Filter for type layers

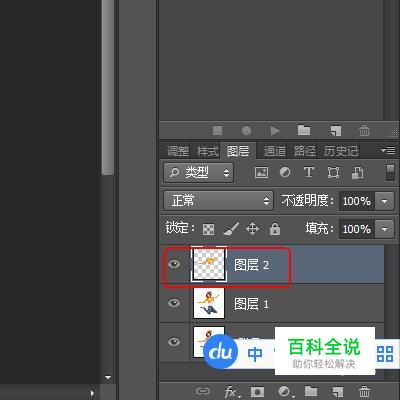coord(309,172)
